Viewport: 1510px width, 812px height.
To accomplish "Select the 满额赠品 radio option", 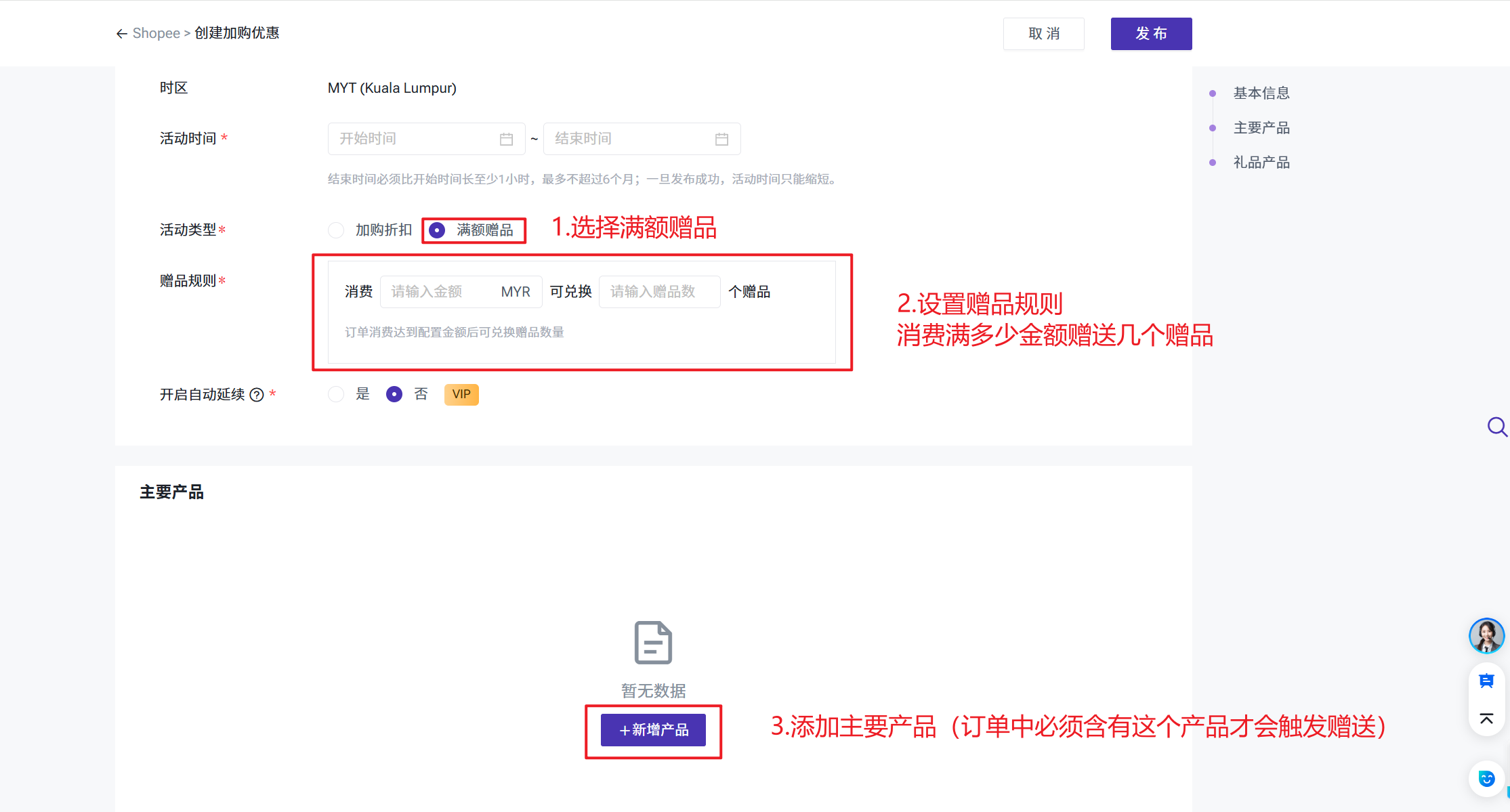I will pos(438,230).
